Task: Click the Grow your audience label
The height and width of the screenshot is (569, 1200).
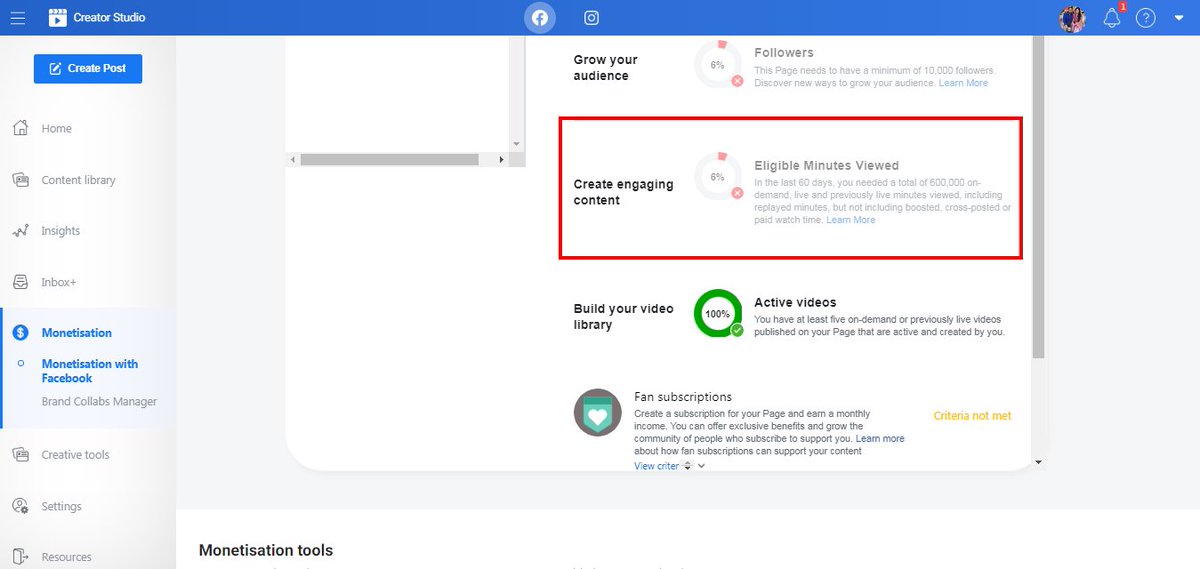Action: [x=605, y=68]
